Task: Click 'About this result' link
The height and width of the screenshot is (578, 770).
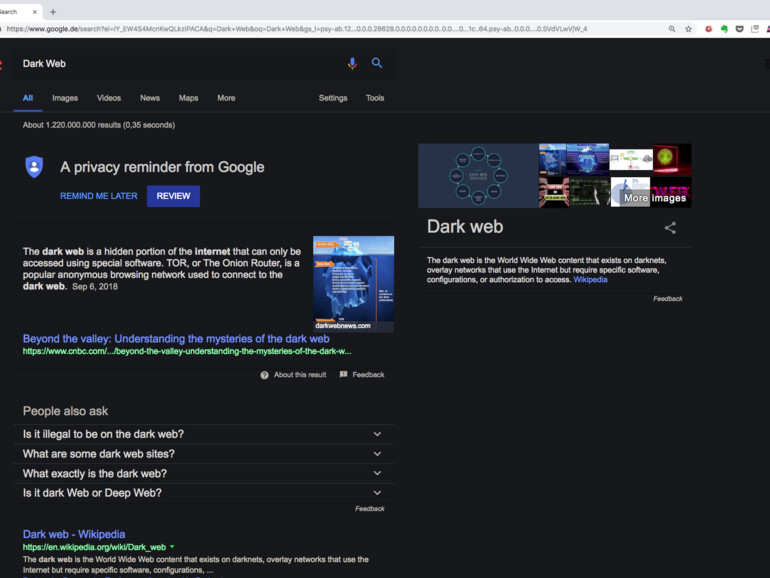Action: (x=300, y=375)
